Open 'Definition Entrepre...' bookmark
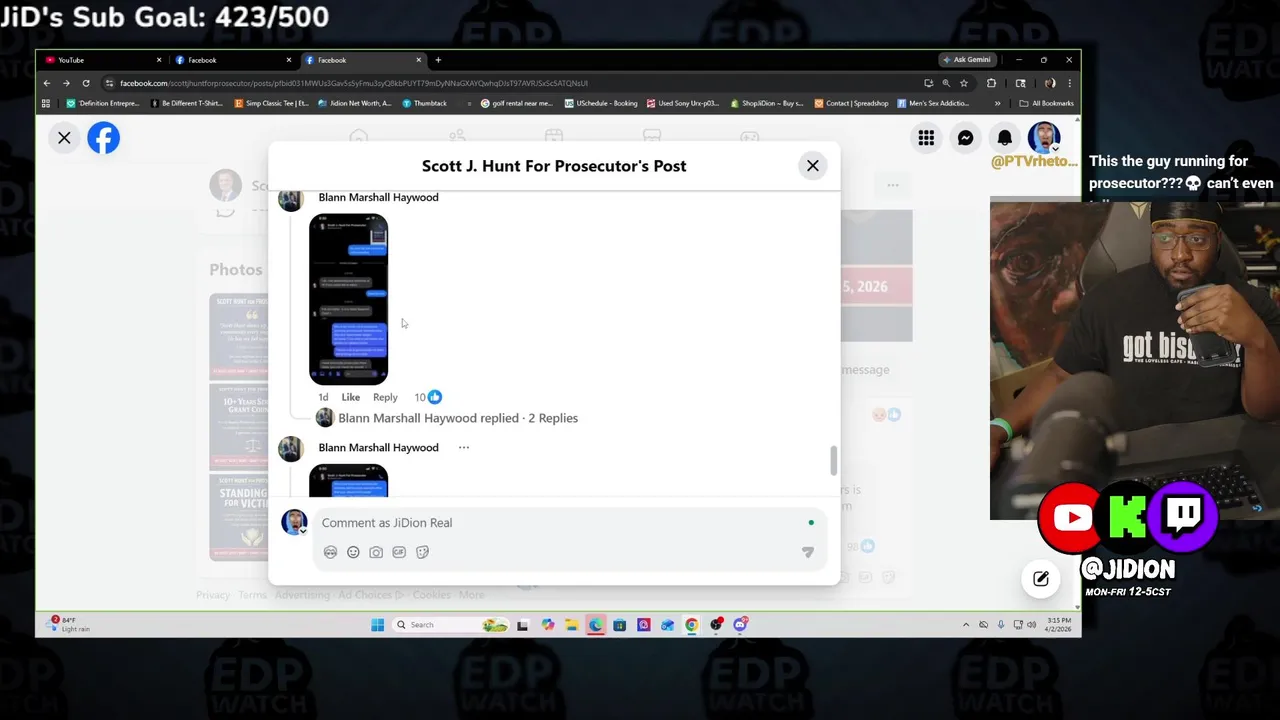1280x720 pixels. click(103, 103)
